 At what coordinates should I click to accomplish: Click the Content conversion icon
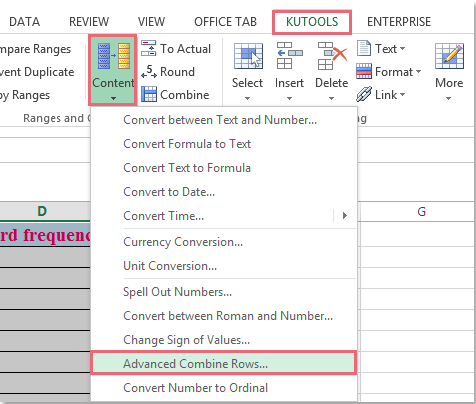[114, 56]
